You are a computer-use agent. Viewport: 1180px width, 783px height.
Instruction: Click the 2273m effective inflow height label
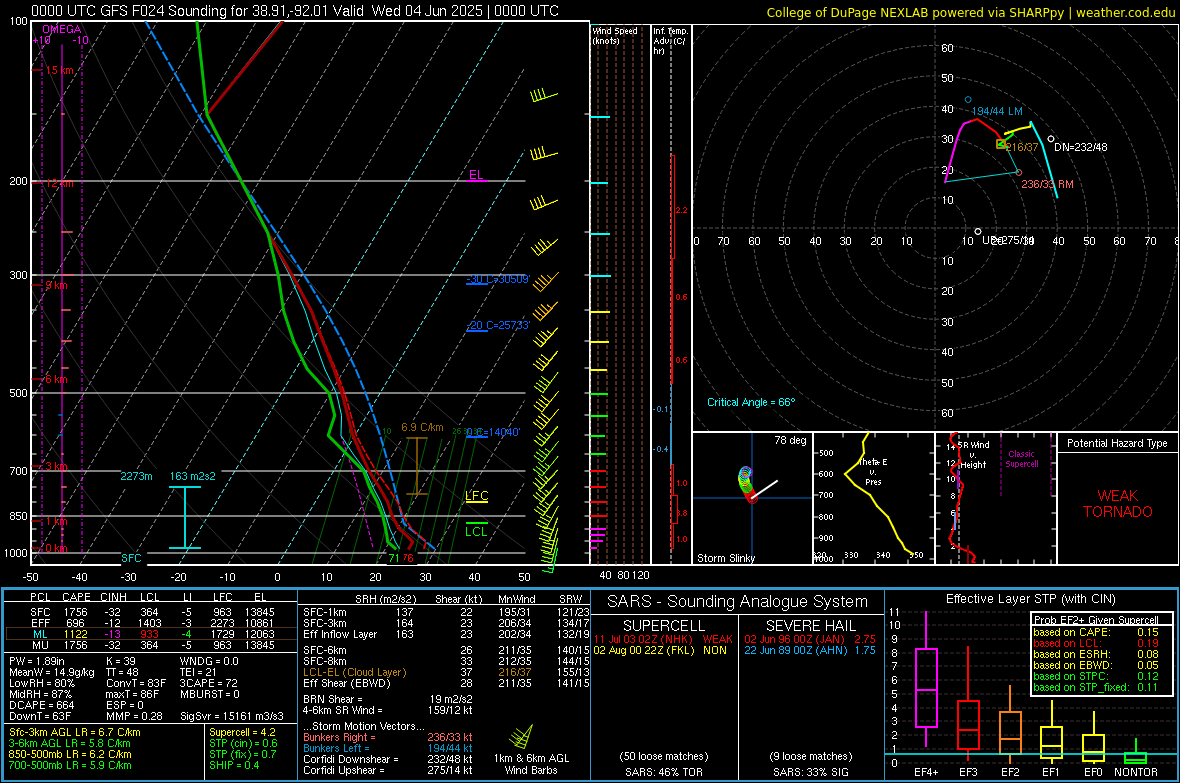136,476
